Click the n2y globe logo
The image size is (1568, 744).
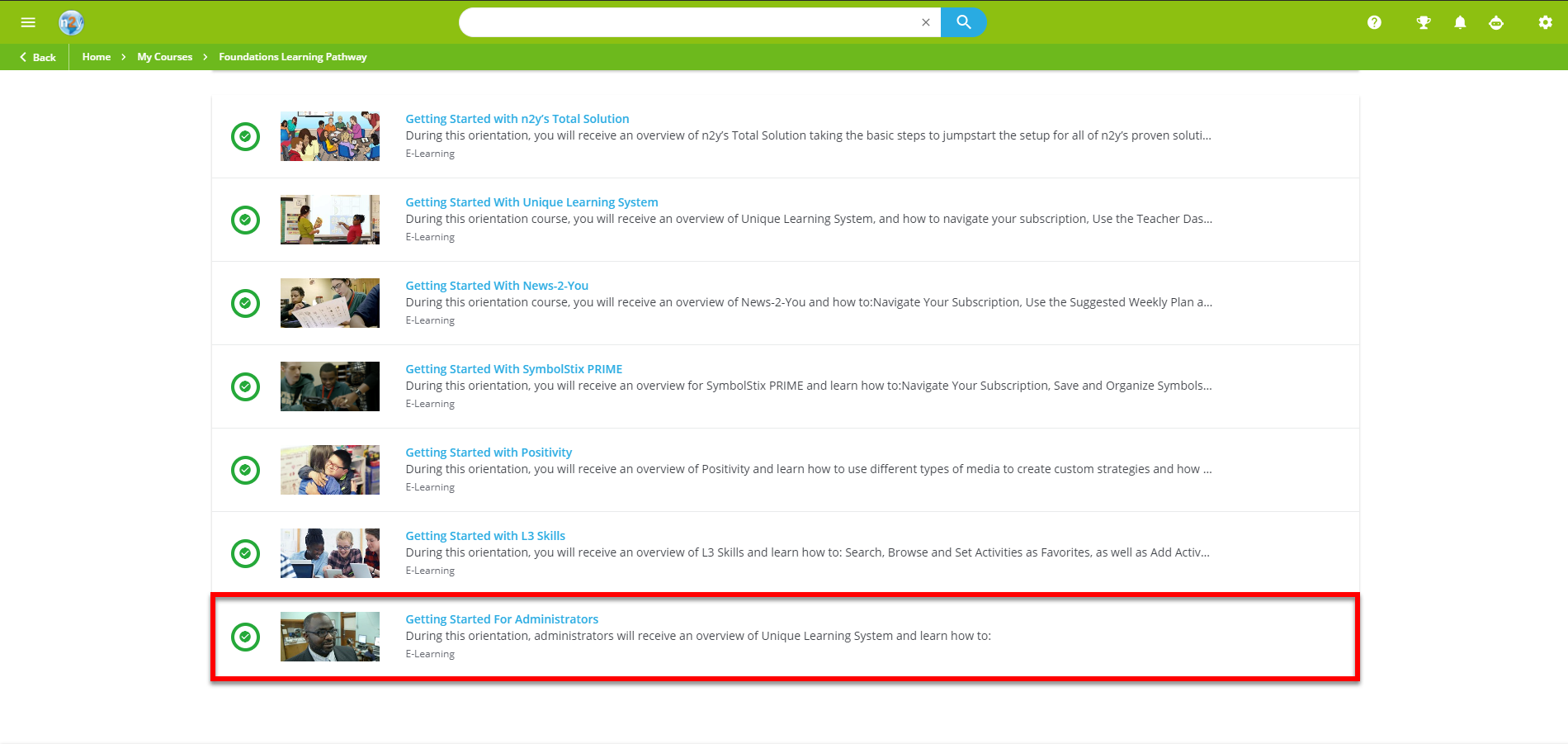71,22
